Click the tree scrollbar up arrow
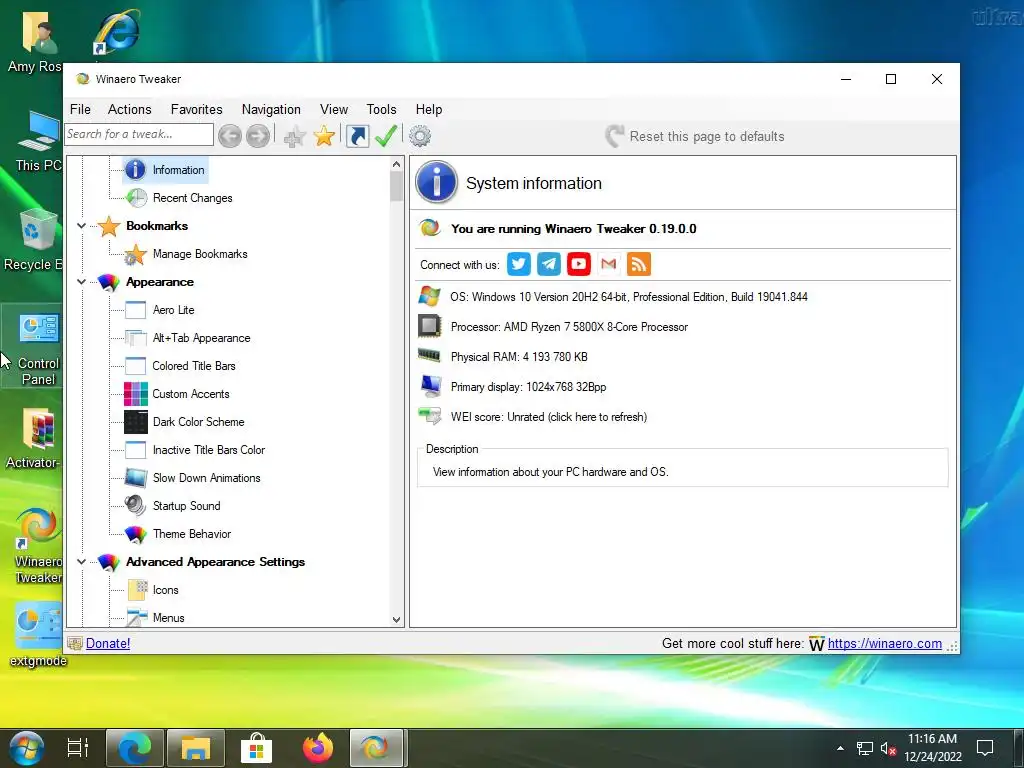 396,165
